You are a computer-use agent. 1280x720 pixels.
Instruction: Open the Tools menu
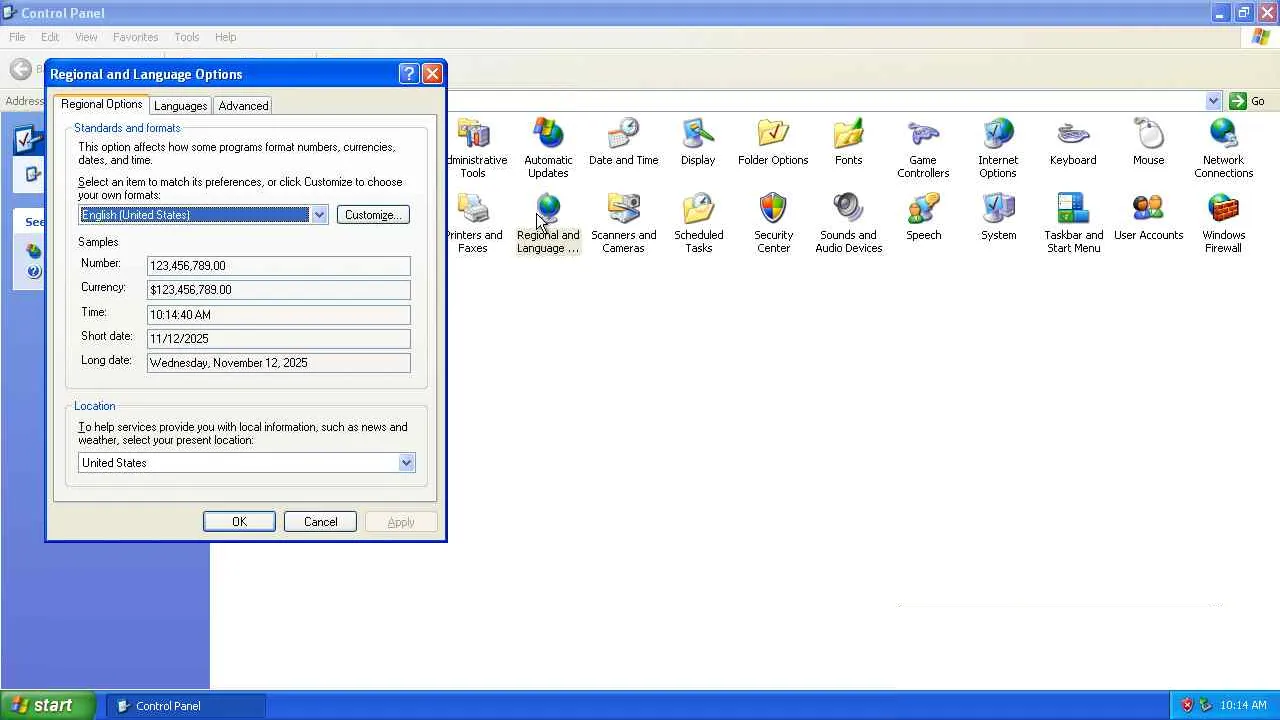[187, 37]
